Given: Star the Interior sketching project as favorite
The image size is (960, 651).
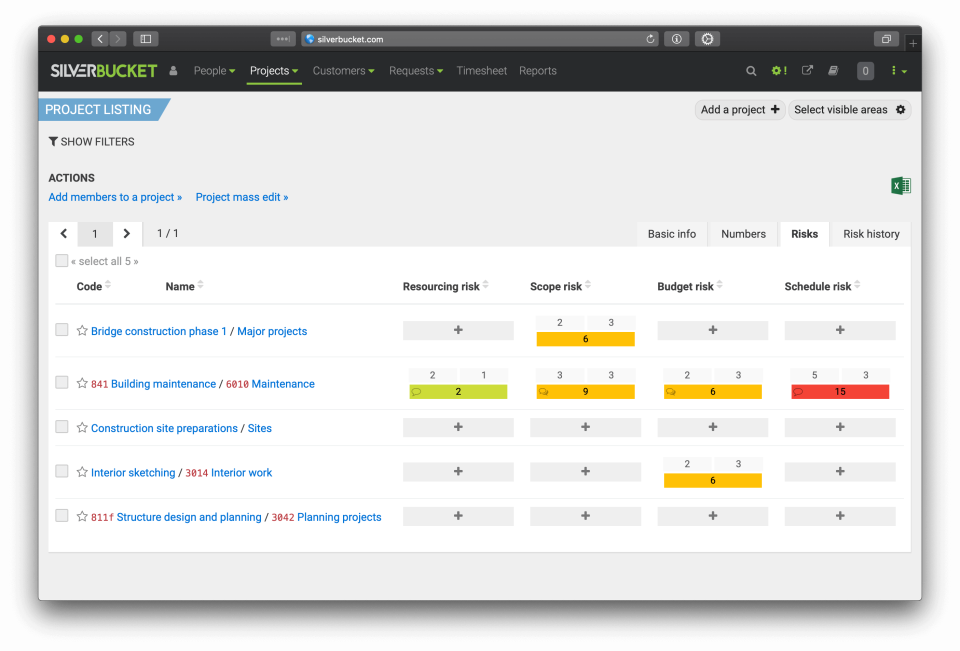Looking at the screenshot, I should [x=81, y=472].
